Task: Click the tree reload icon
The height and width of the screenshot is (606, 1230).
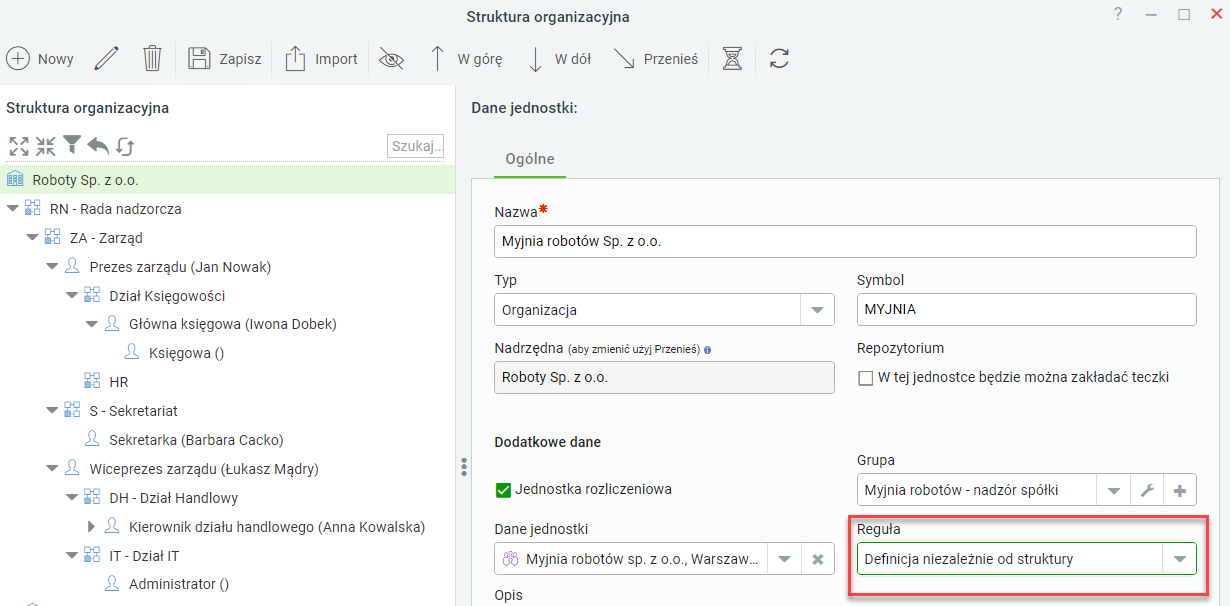Action: tap(125, 146)
